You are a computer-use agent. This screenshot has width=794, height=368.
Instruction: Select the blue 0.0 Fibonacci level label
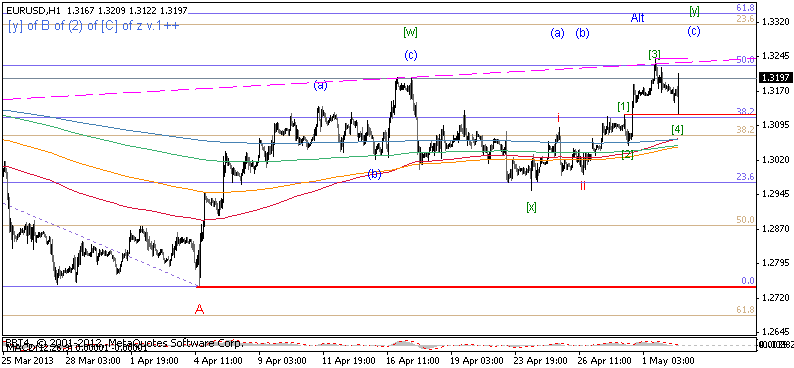tap(747, 281)
